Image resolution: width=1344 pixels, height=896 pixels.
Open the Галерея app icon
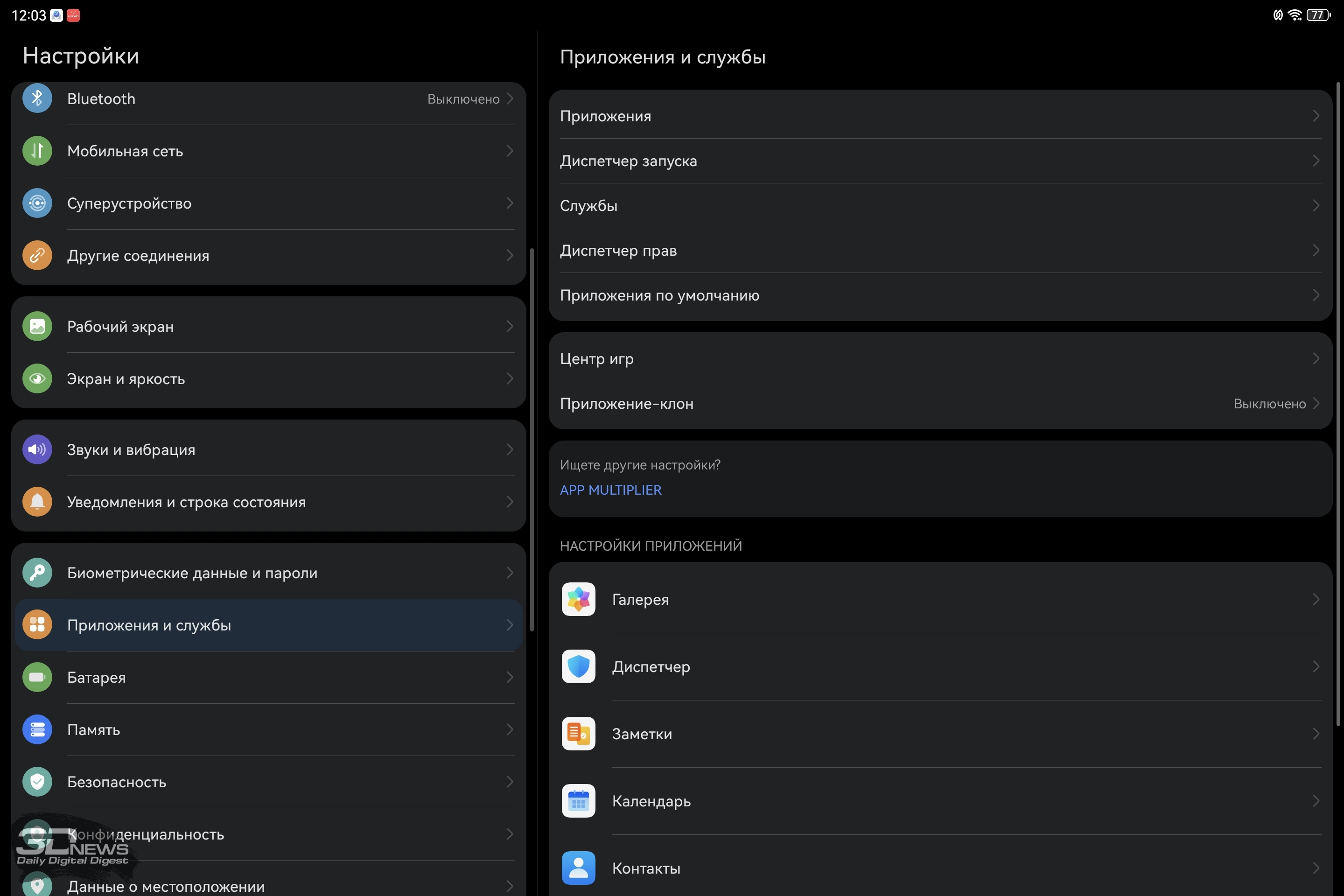[578, 599]
